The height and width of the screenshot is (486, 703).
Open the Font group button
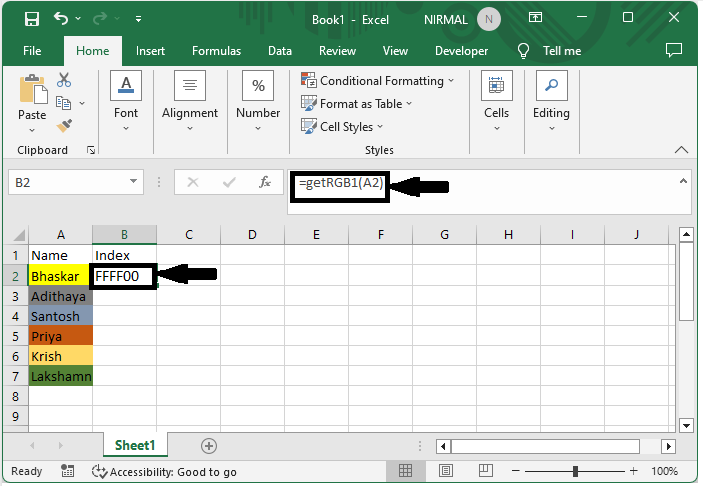click(x=126, y=101)
